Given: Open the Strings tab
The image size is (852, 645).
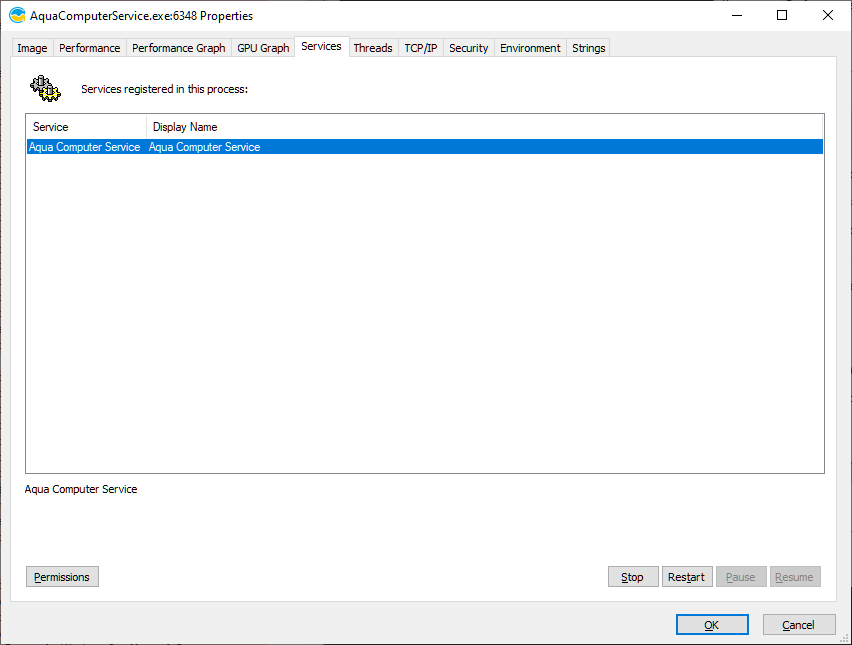Looking at the screenshot, I should tap(588, 48).
